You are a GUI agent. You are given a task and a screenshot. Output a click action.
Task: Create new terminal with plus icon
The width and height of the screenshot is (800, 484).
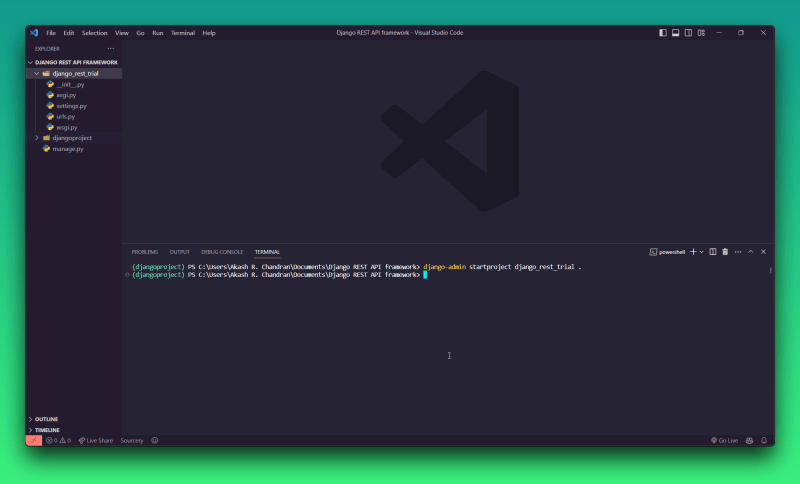pos(693,252)
